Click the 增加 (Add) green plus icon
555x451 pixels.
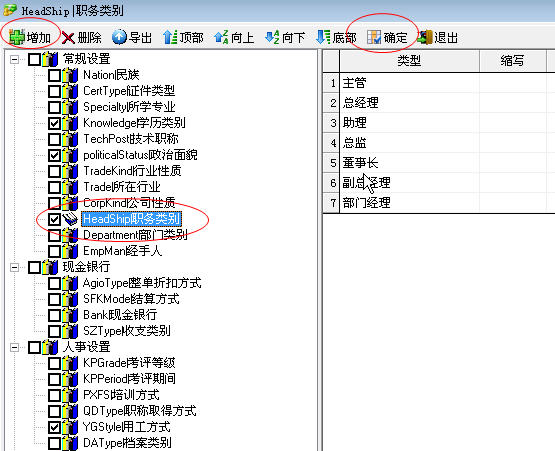[x=16, y=37]
